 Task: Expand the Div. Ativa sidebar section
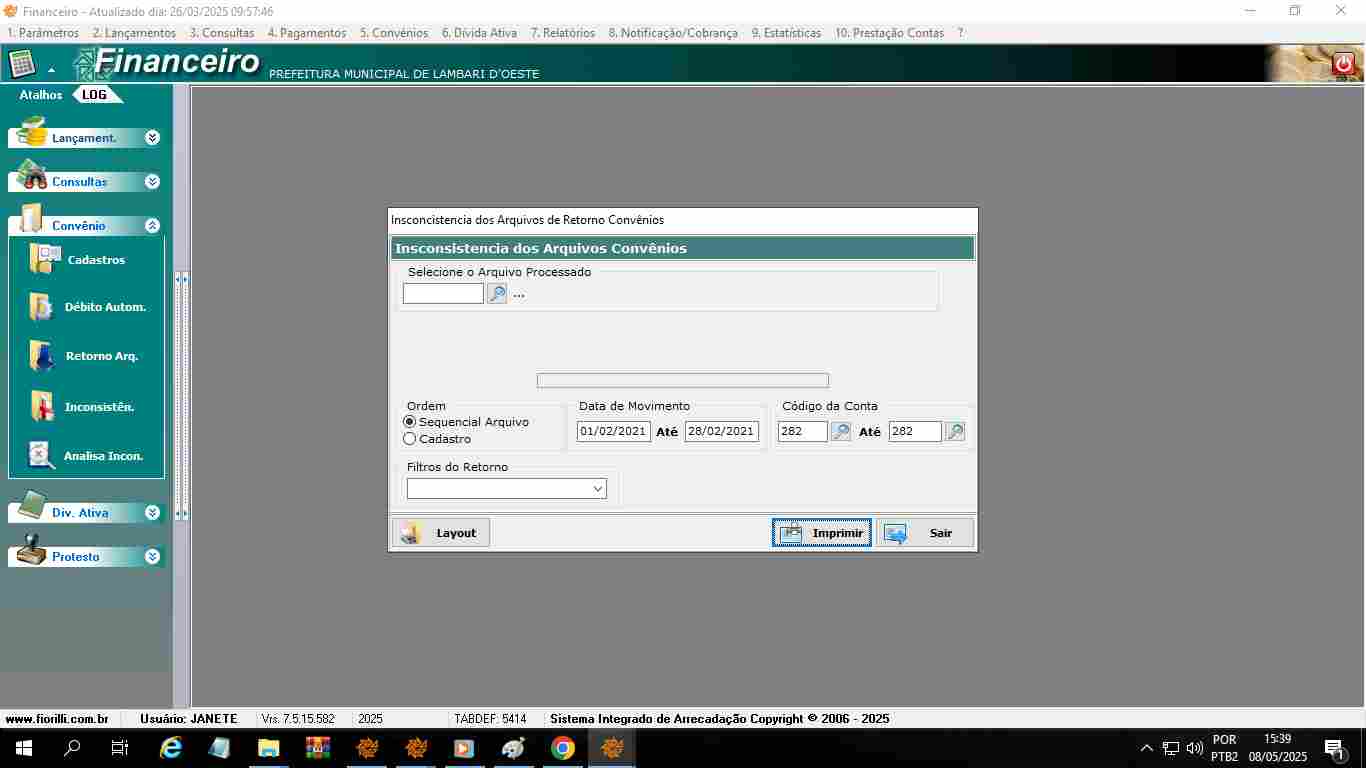point(152,513)
